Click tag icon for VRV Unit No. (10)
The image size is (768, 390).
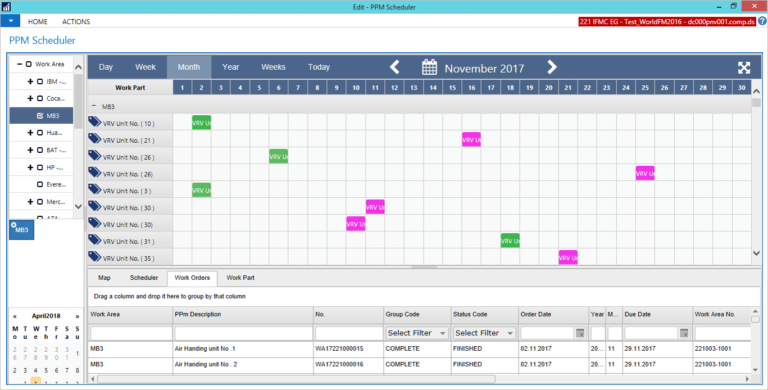[95, 122]
